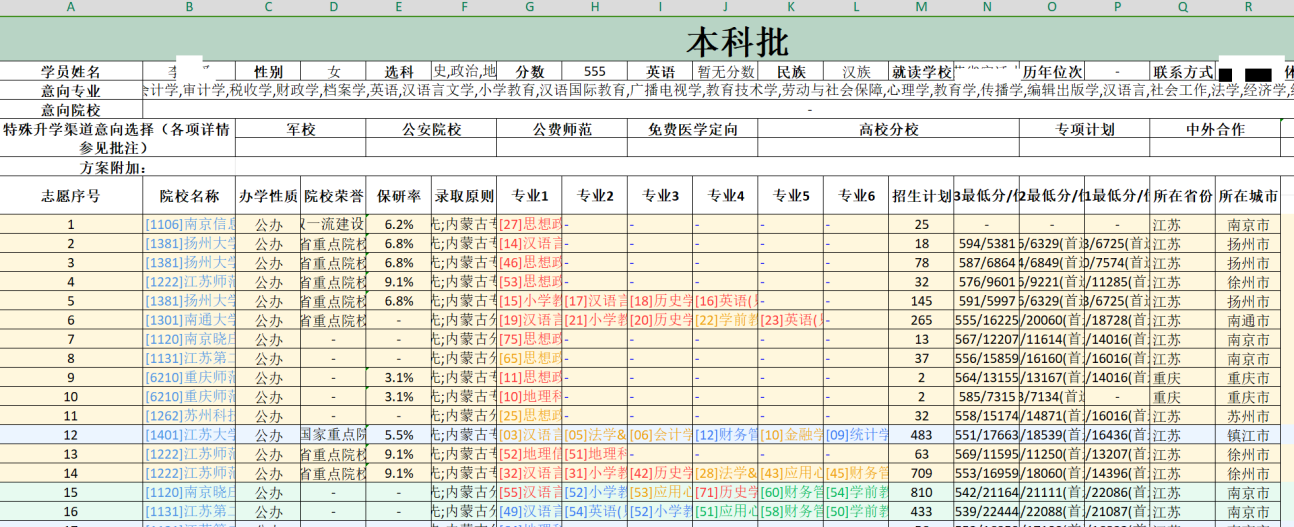Viewport: 1294px width, 527px height.
Task: Open the [1262]苏州科技 school link
Action: pos(190,416)
